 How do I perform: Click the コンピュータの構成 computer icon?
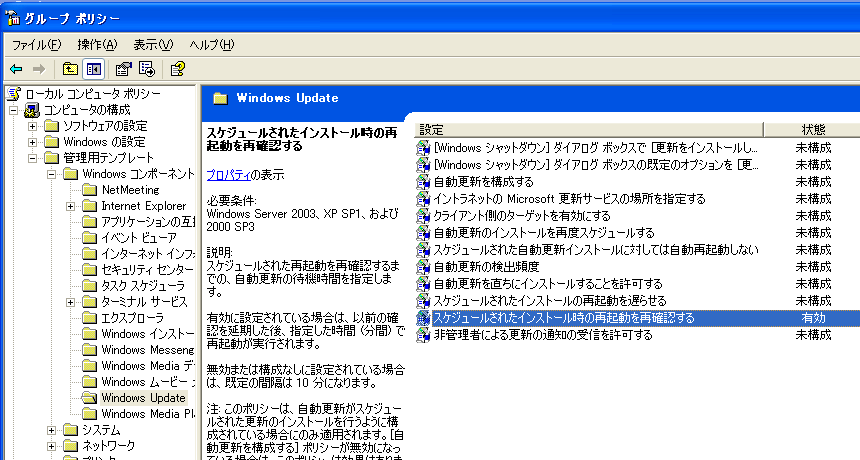point(32,110)
